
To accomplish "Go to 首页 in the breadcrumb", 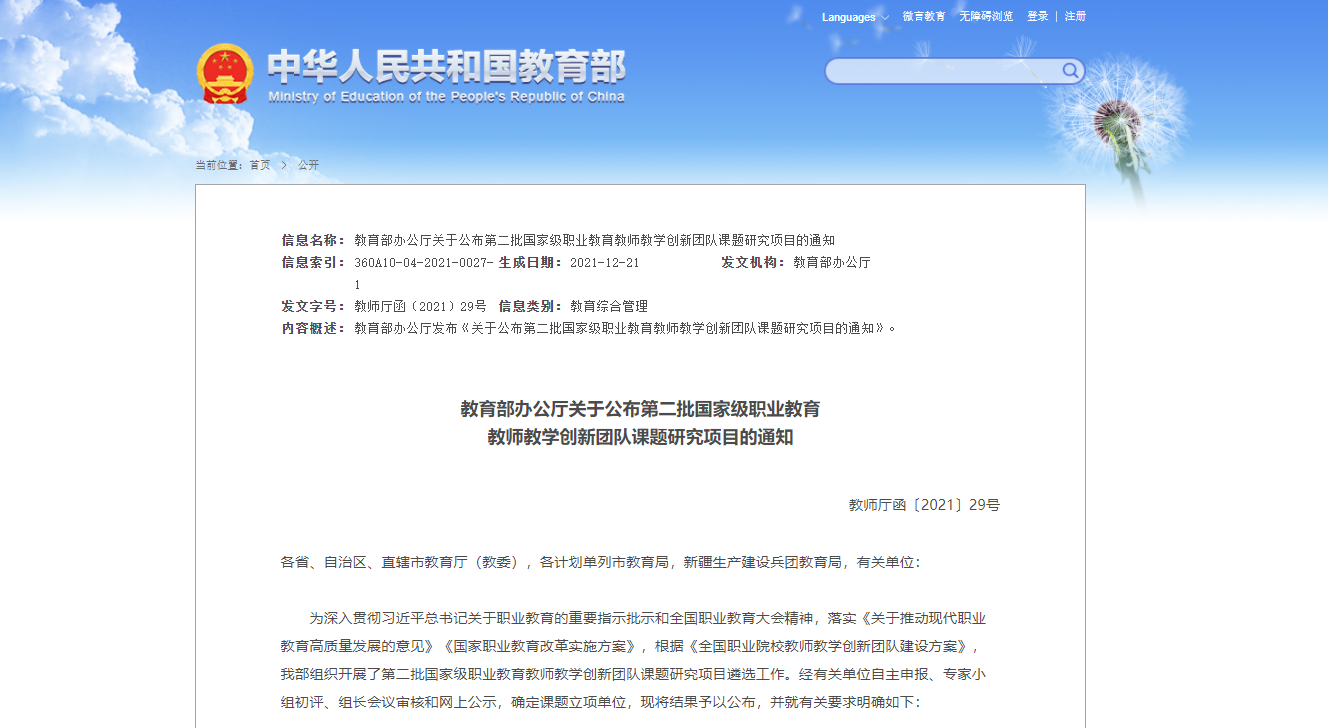I will [x=260, y=165].
